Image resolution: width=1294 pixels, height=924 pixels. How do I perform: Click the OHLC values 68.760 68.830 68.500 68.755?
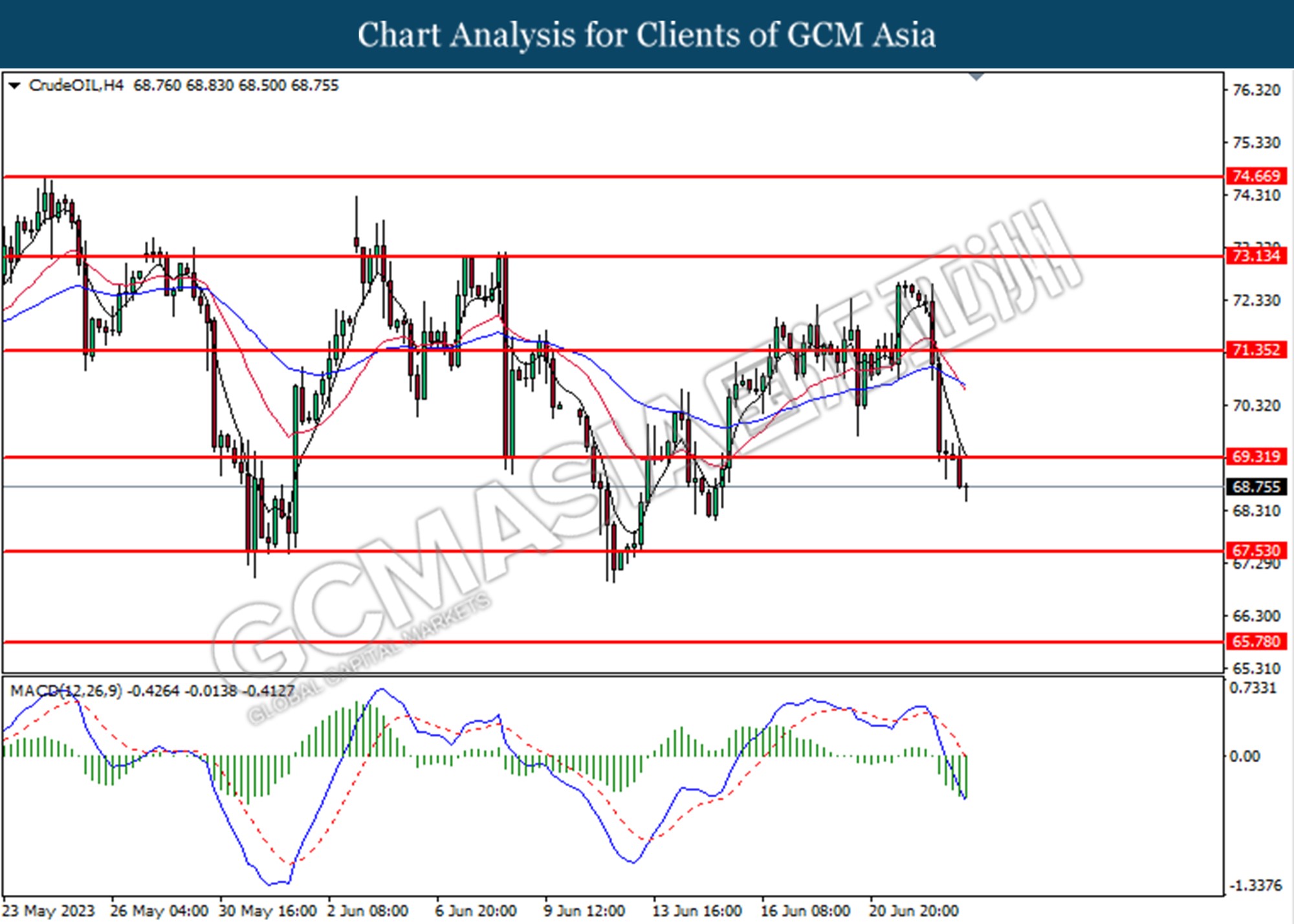pyautogui.click(x=236, y=85)
